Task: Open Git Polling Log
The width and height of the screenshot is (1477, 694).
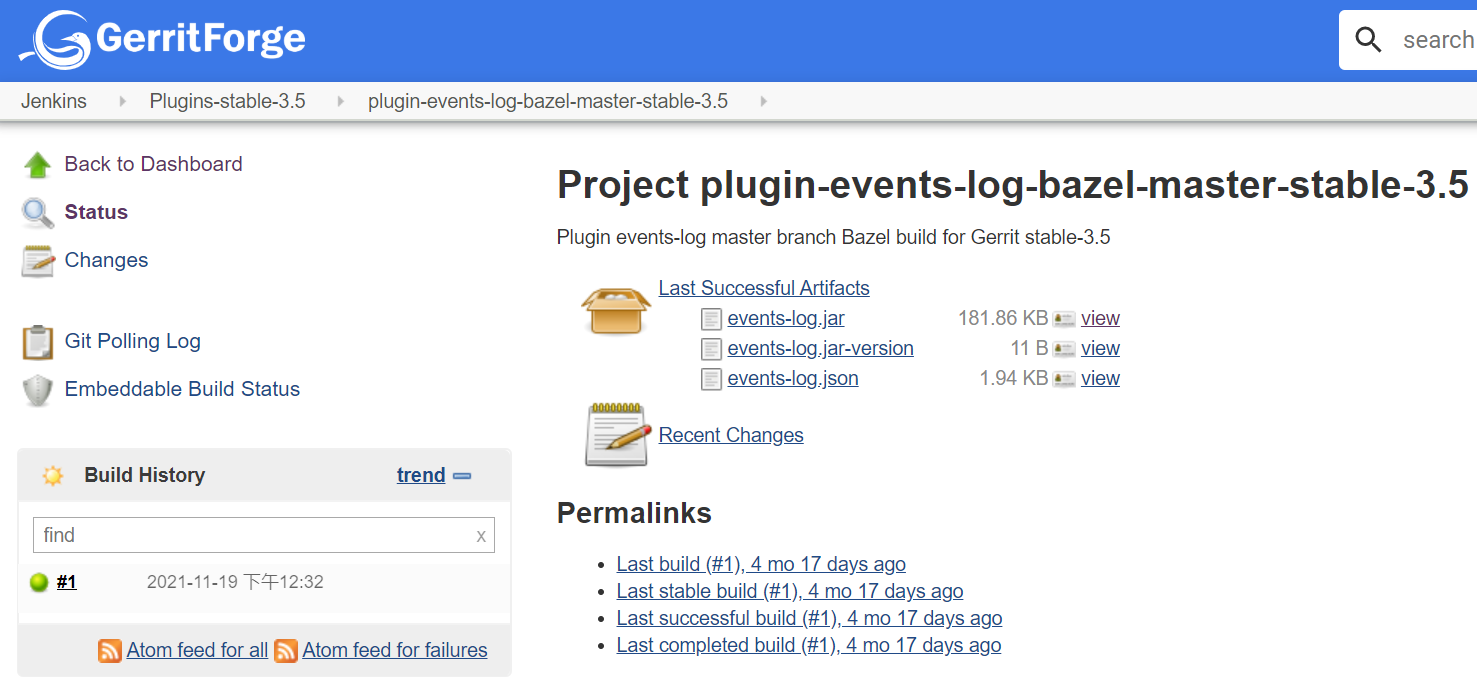Action: pos(132,341)
